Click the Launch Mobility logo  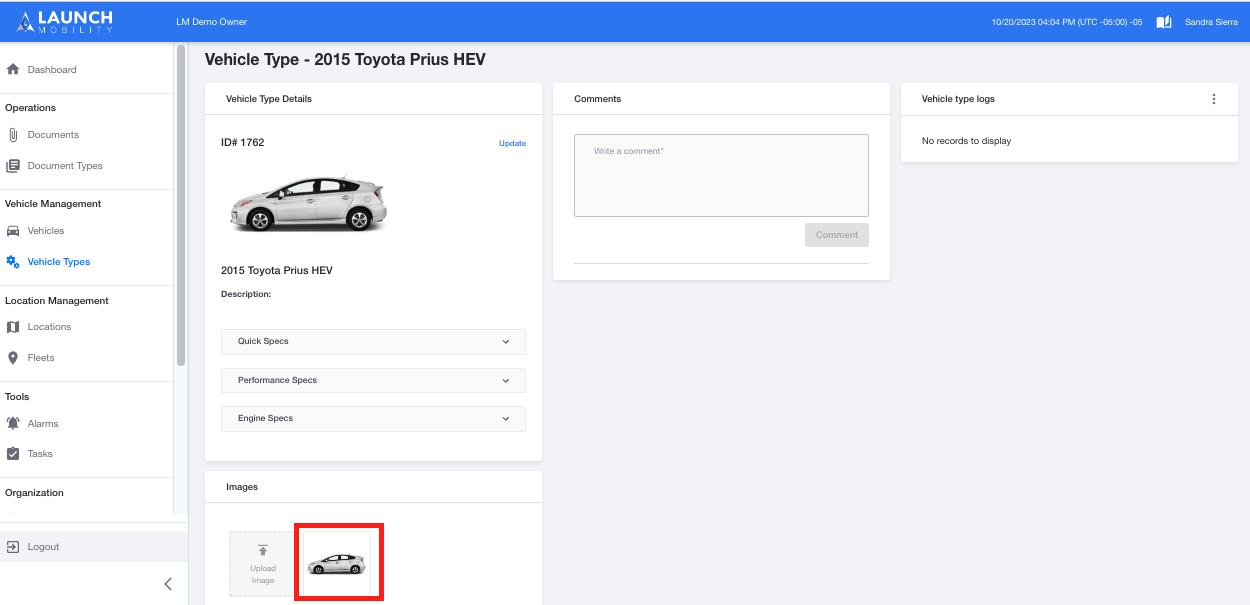[x=65, y=21]
